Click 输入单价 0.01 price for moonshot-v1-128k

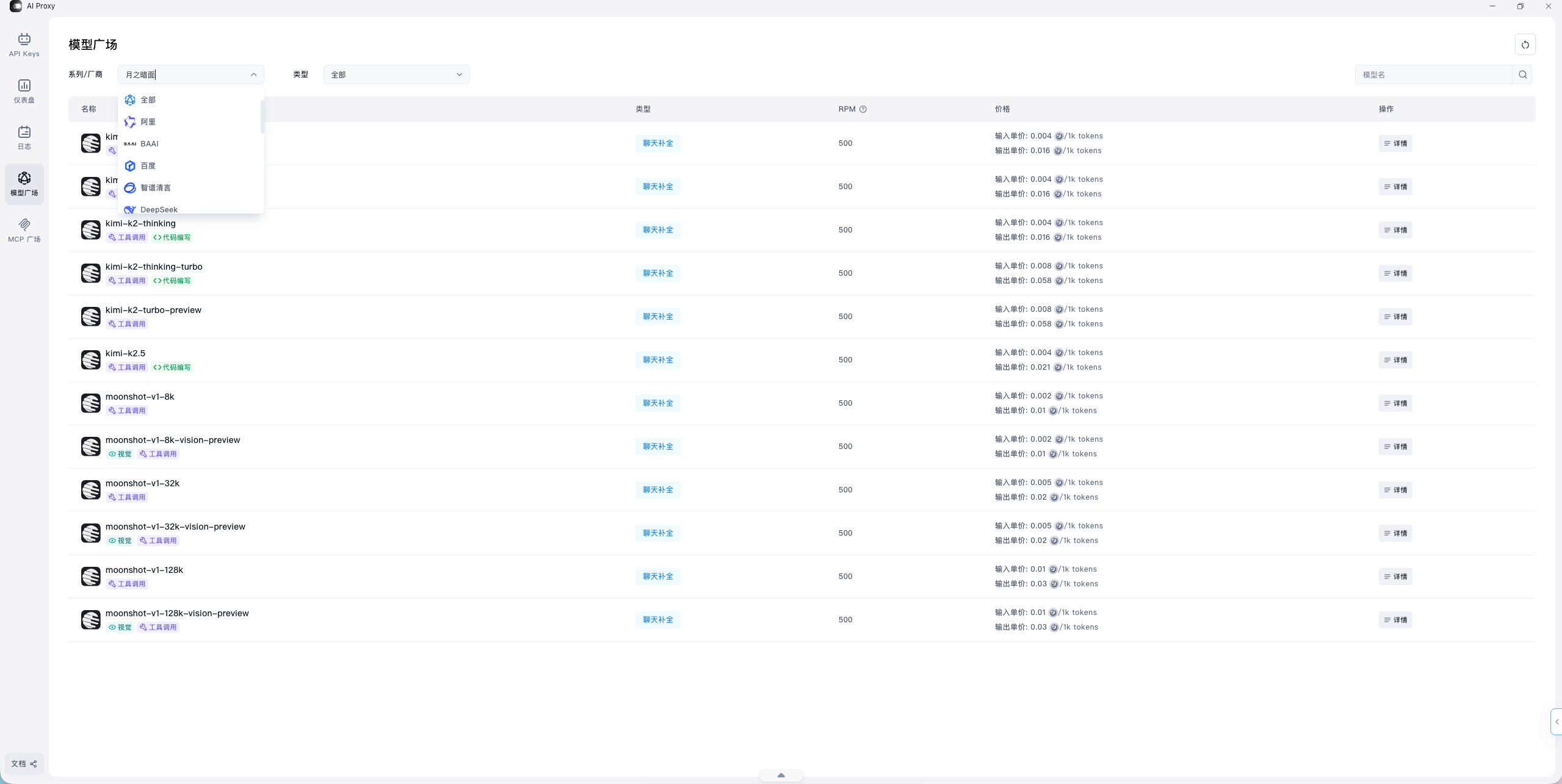click(x=1046, y=569)
